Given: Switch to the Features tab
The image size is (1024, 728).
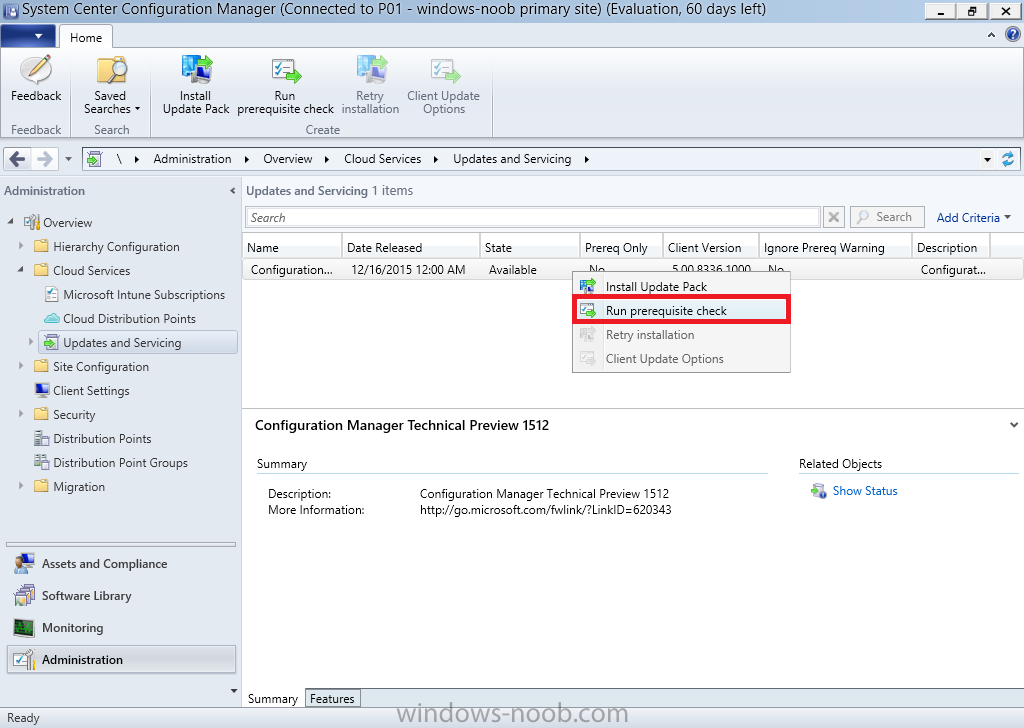Looking at the screenshot, I should 332,699.
